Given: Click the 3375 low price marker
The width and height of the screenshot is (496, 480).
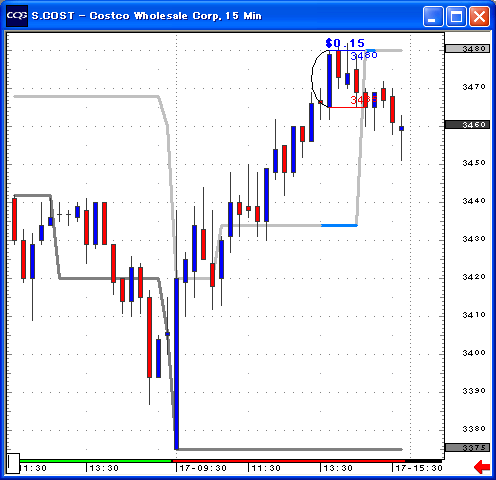Looking at the screenshot, I should tap(467, 447).
